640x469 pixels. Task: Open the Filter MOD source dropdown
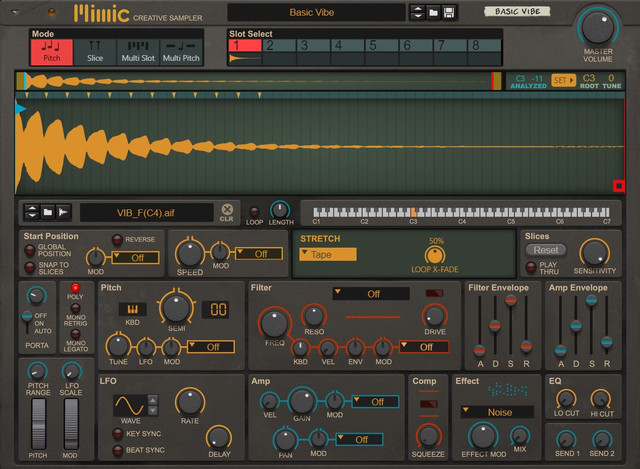point(424,347)
